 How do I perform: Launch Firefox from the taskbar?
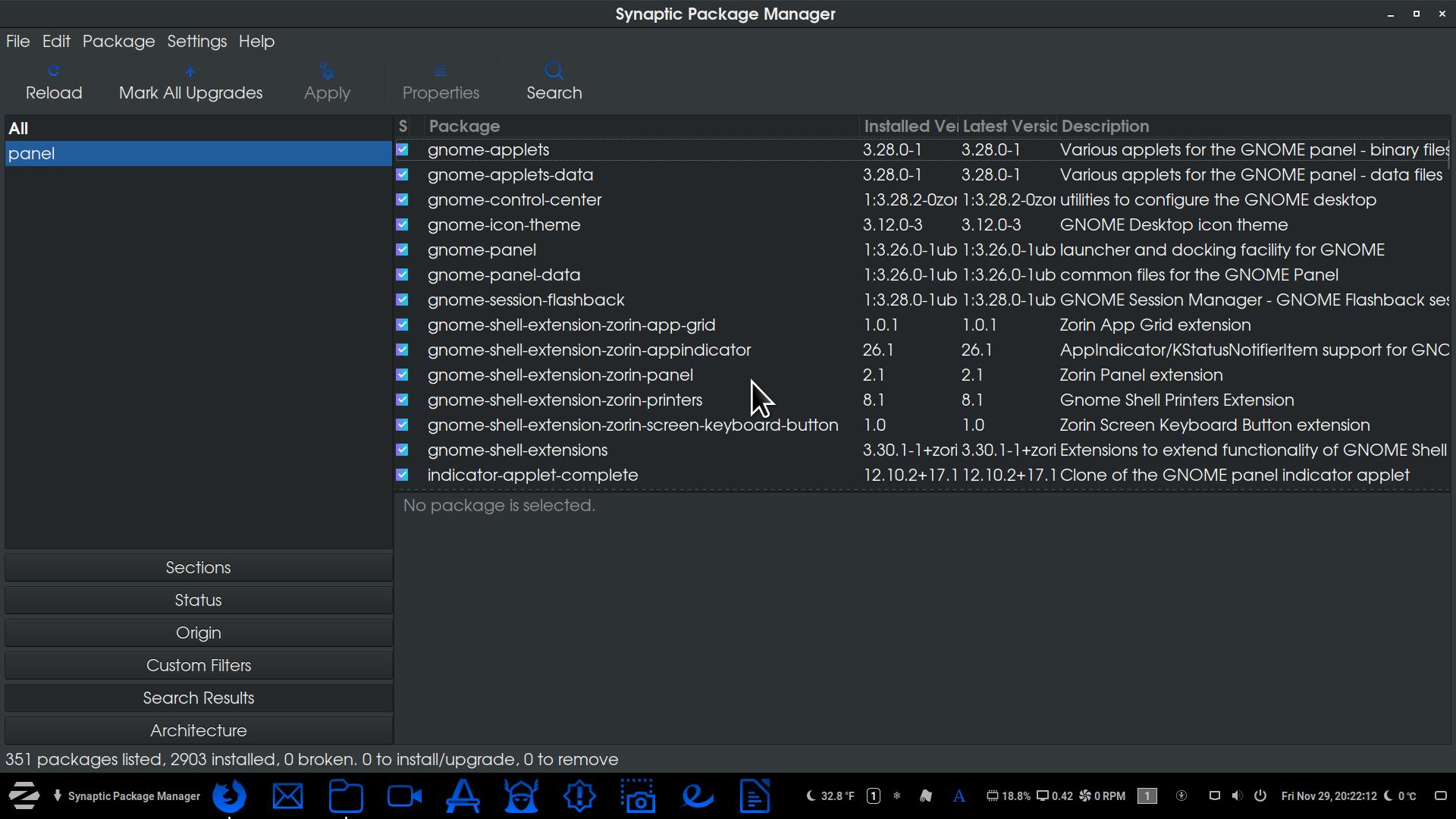pos(229,795)
